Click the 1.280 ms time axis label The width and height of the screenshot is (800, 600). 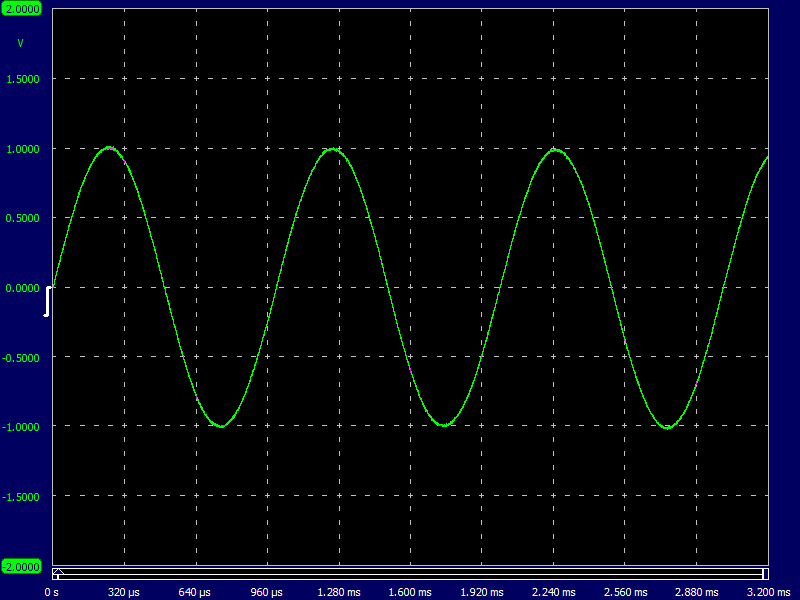[x=339, y=592]
